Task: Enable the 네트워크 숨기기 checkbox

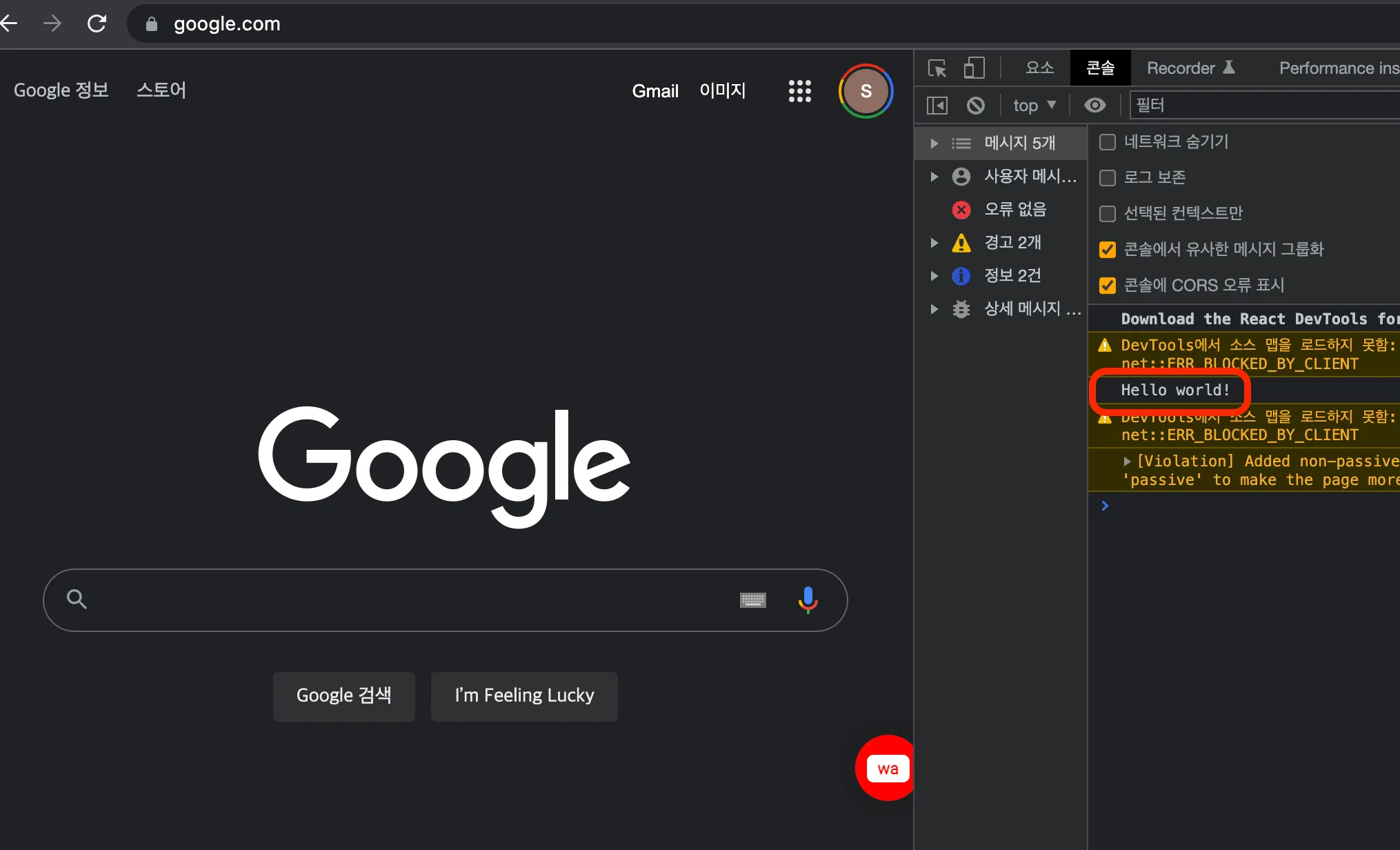Action: pos(1108,142)
